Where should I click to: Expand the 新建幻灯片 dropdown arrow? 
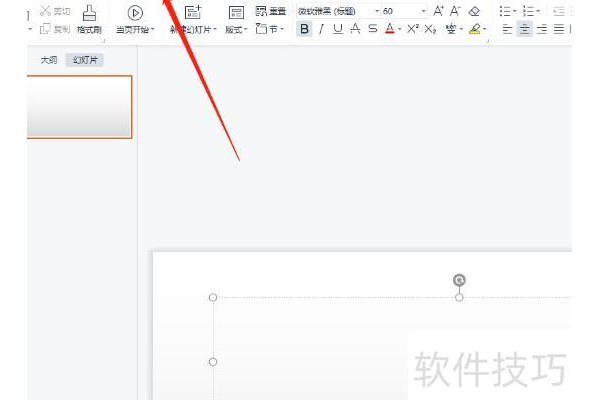(x=215, y=29)
